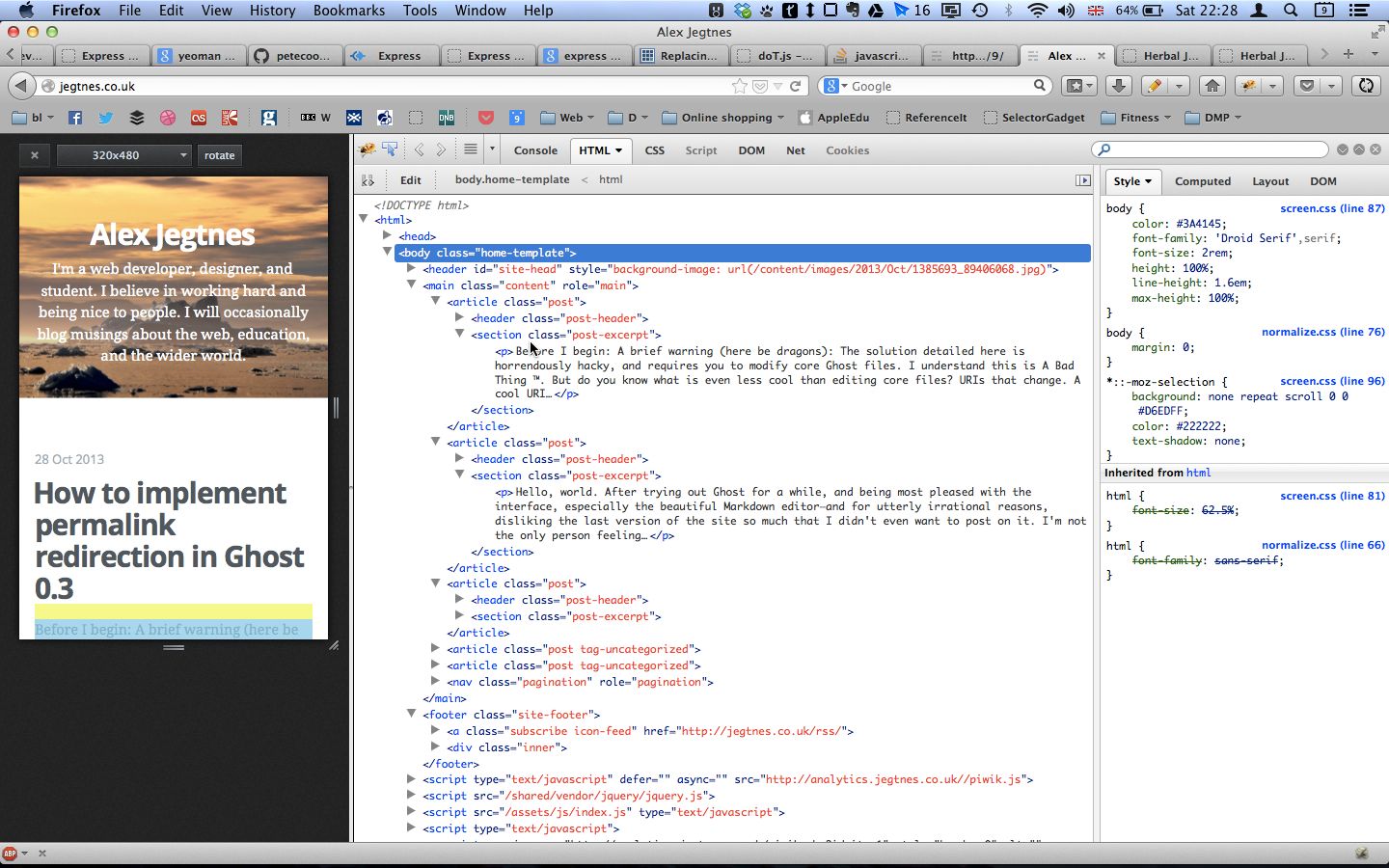Screen dimensions: 1389x868
Task: Switch to the Cookies panel tab
Action: tap(848, 150)
